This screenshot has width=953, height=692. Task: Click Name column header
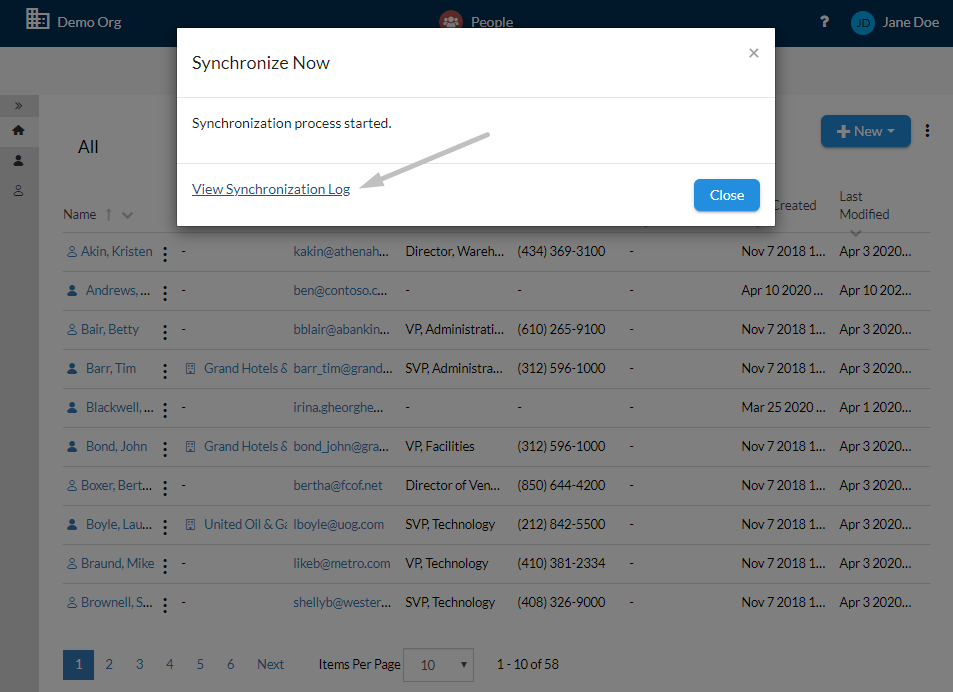point(80,214)
